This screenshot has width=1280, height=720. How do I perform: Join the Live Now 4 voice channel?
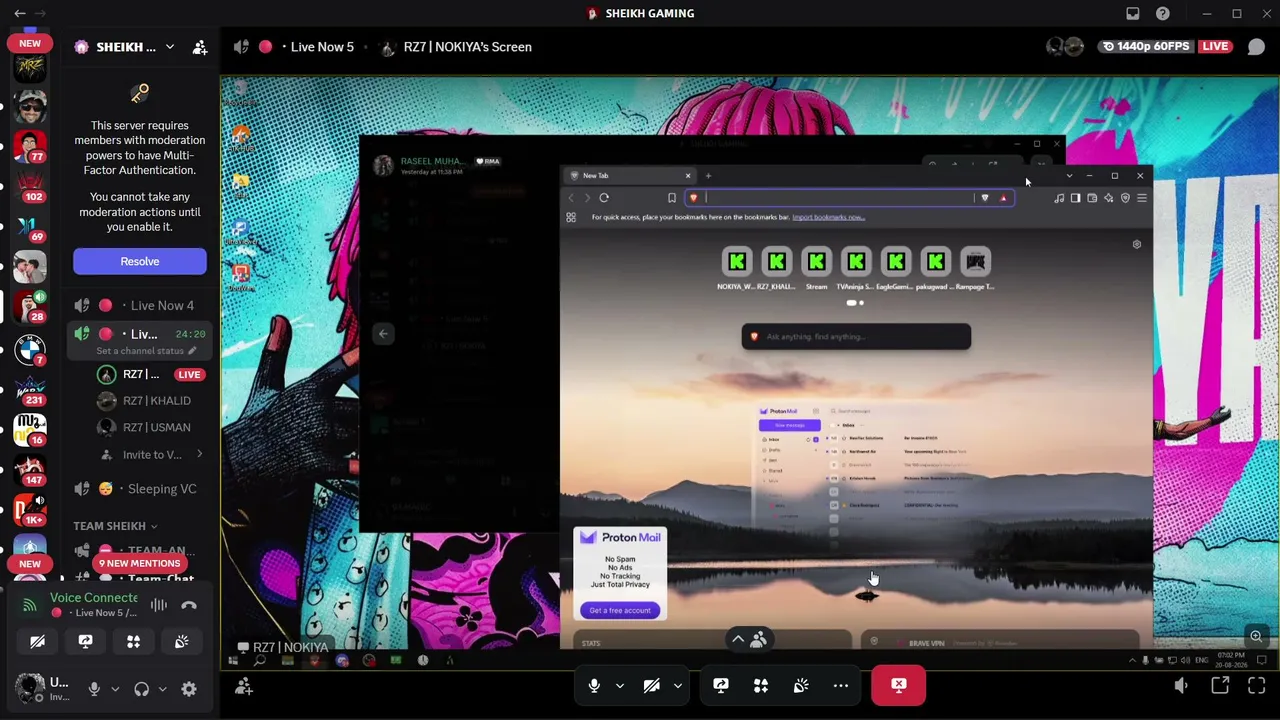(x=139, y=305)
